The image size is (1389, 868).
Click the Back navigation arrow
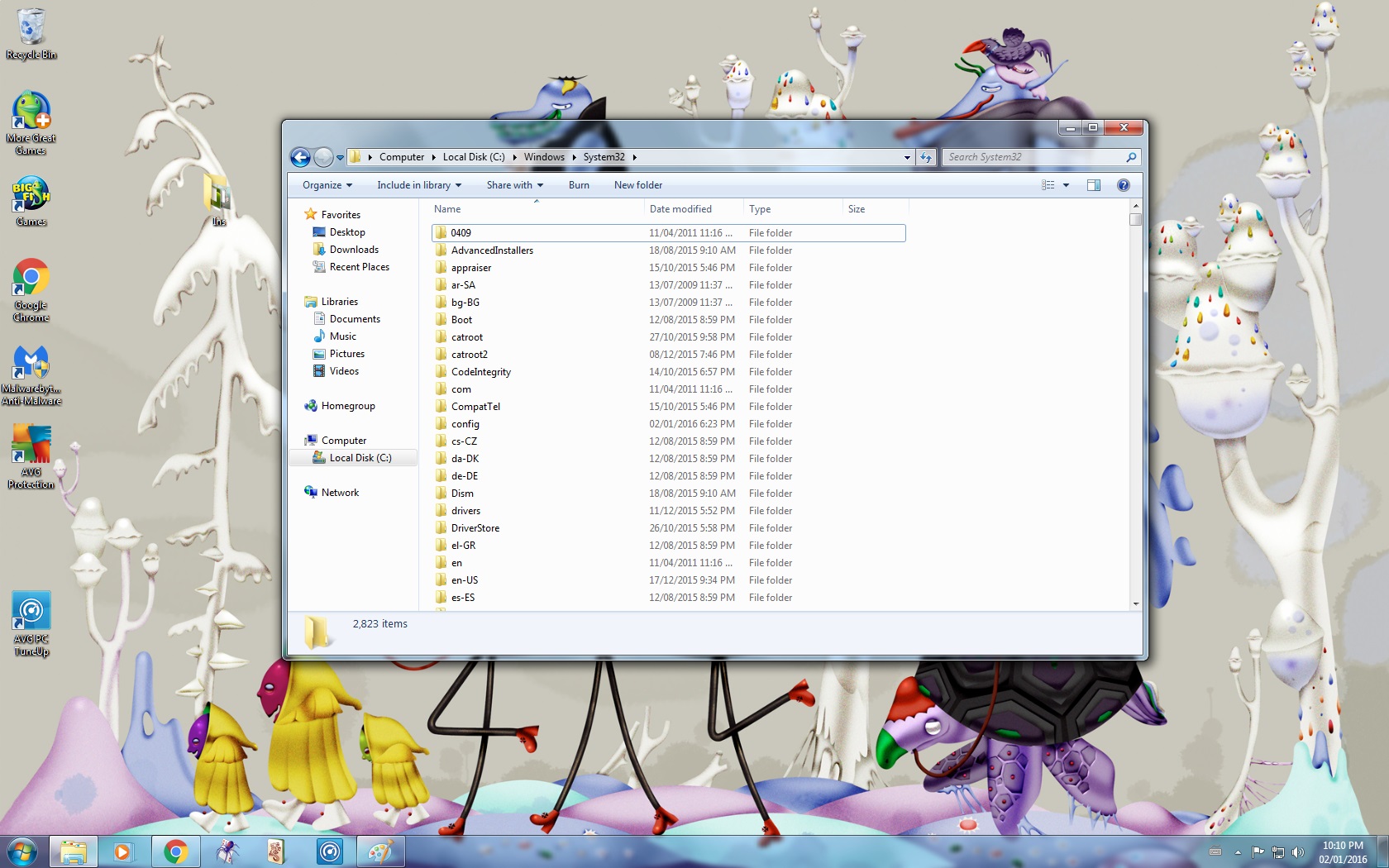click(301, 157)
